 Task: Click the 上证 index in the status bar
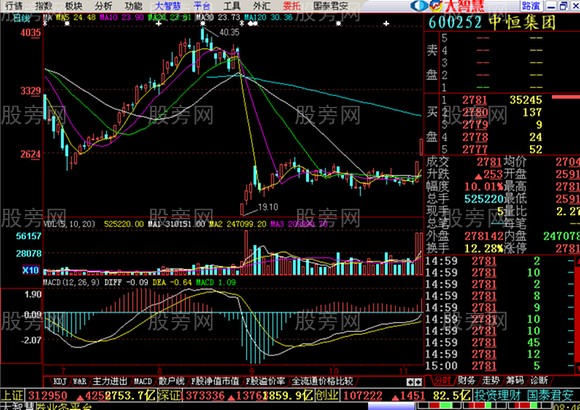coord(13,396)
